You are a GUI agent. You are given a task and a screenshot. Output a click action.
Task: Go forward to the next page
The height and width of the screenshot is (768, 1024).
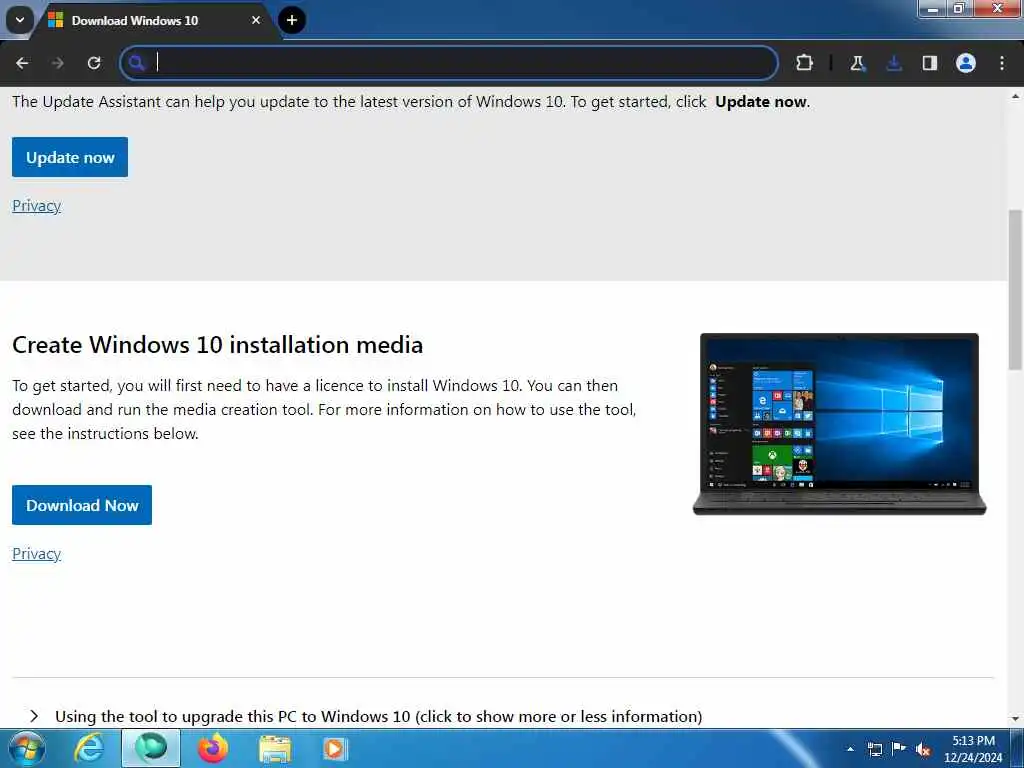(x=57, y=63)
